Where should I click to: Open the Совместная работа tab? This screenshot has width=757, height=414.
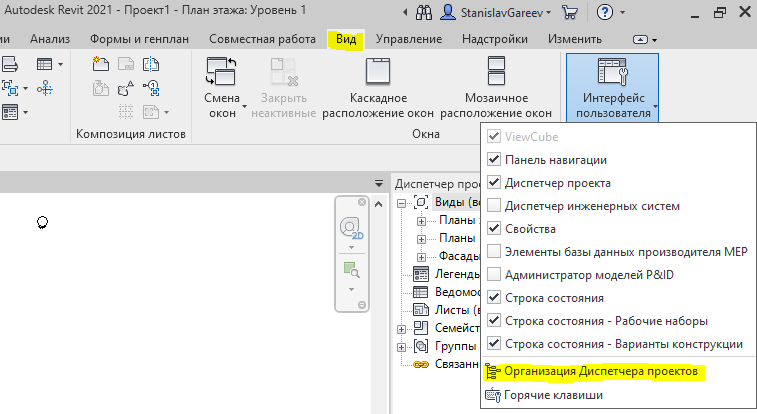click(x=262, y=39)
